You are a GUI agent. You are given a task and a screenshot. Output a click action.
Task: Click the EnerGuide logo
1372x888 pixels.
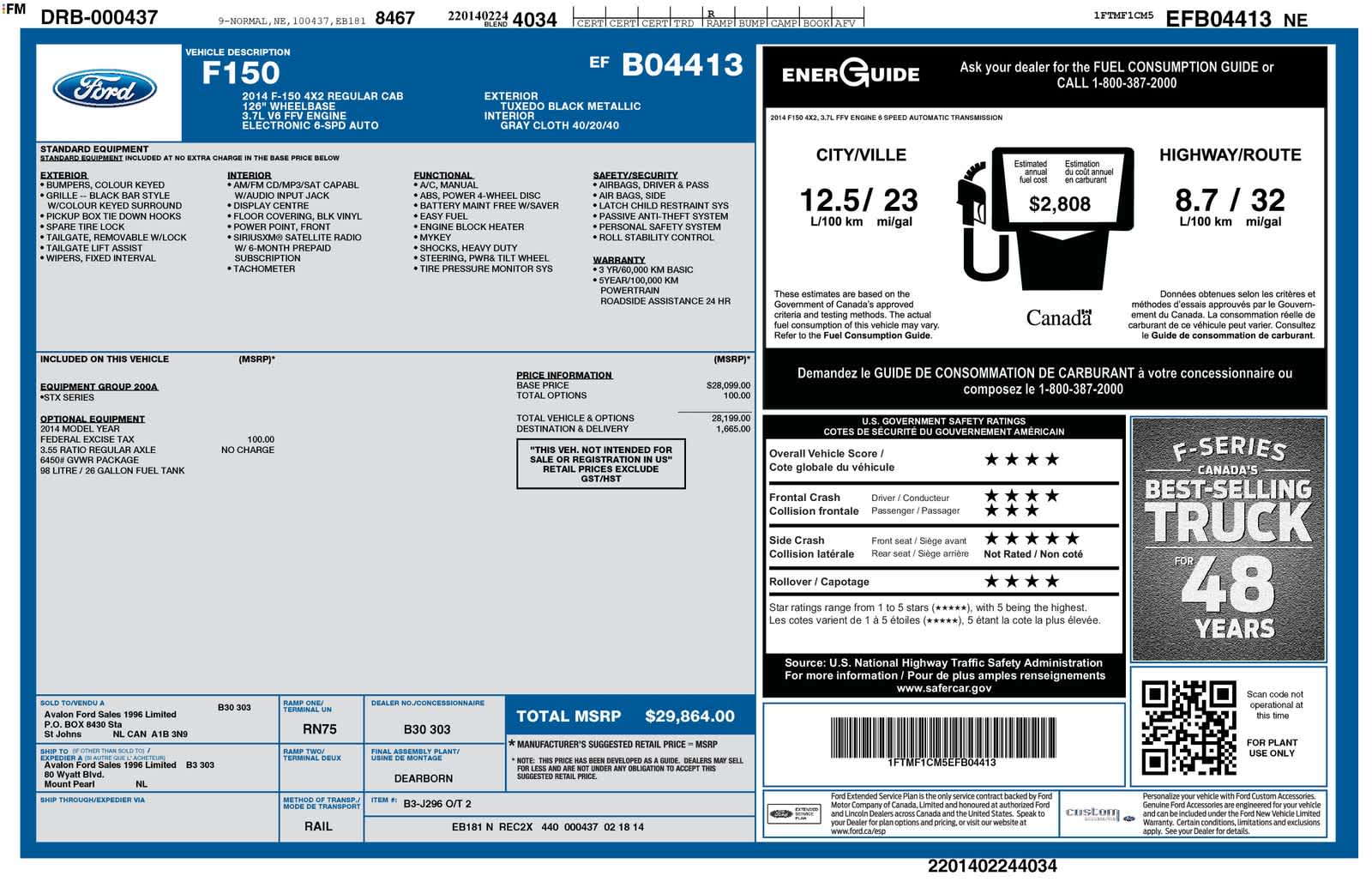click(x=850, y=74)
